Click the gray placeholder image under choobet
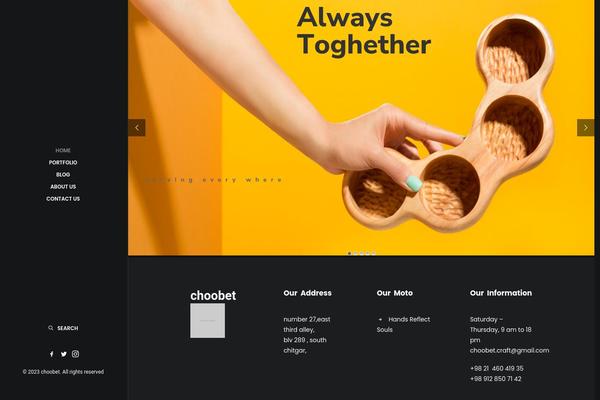Viewport: 600px width, 400px height. point(207,321)
